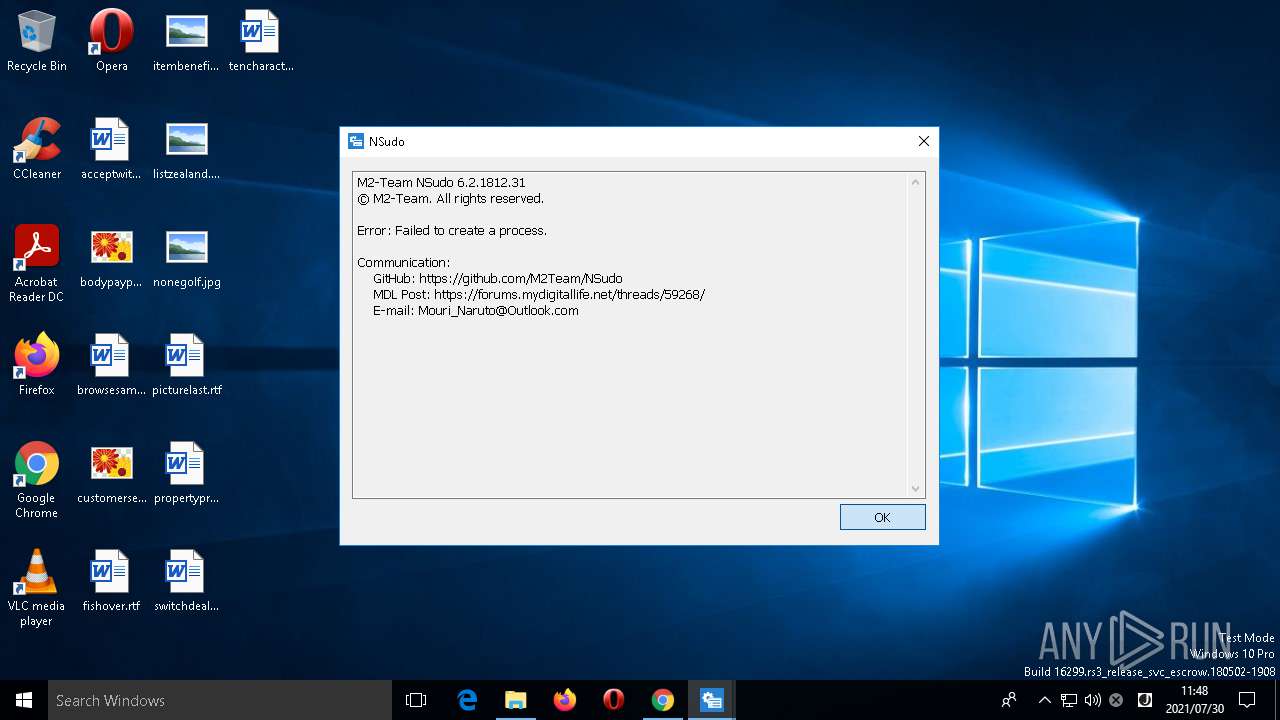The height and width of the screenshot is (720, 1280).
Task: Open the volume control tray icon
Action: click(x=1092, y=700)
